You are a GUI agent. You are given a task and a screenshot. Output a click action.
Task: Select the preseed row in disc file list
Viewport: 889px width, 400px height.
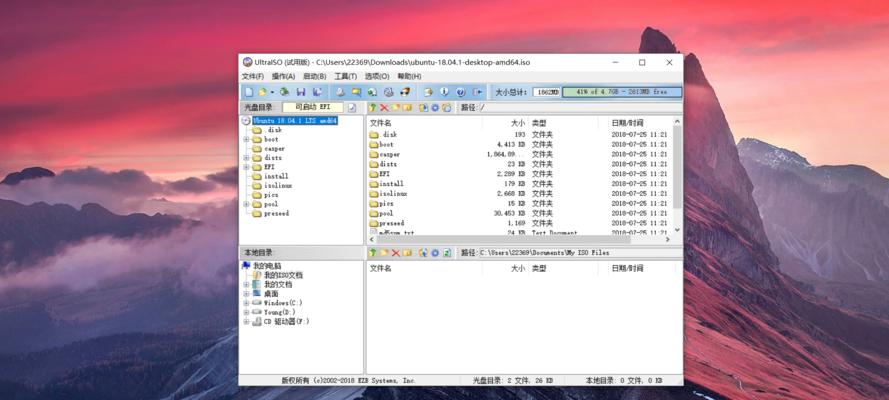click(519, 223)
